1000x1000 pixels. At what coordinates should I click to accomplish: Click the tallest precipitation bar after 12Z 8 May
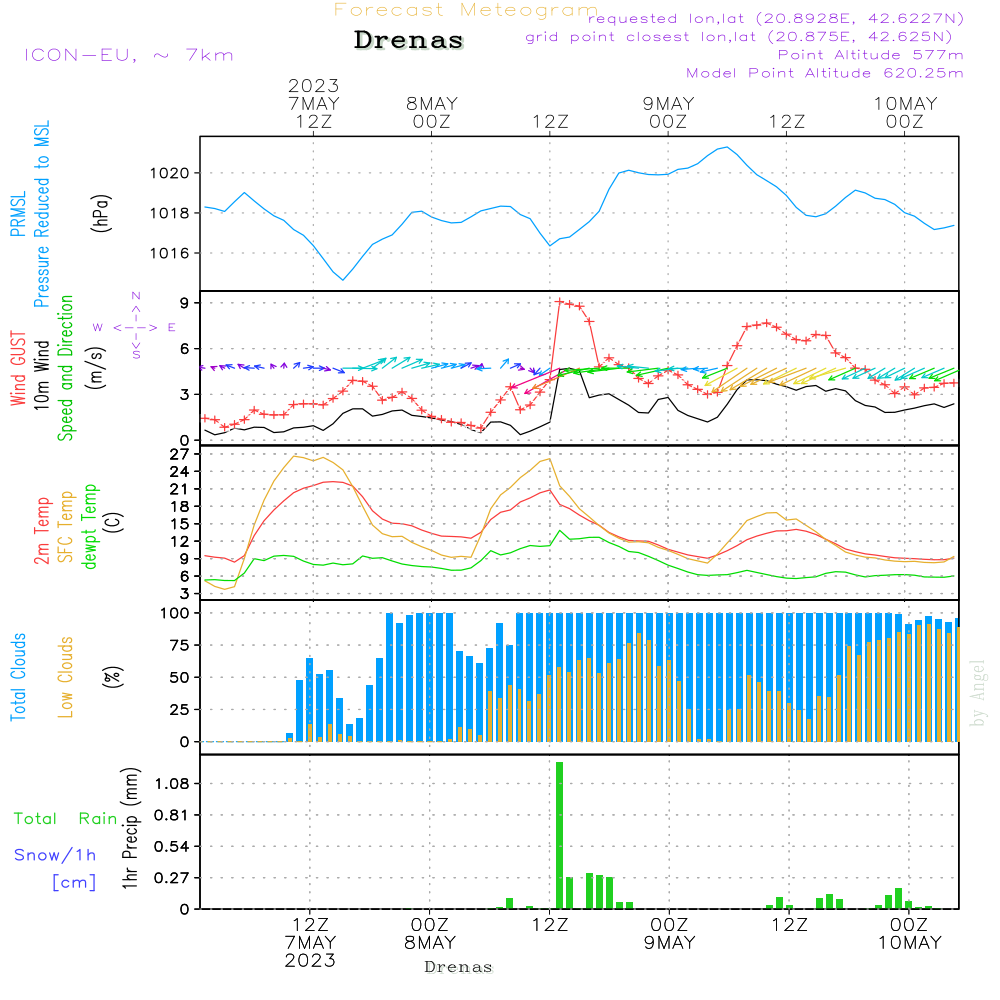[x=559, y=835]
